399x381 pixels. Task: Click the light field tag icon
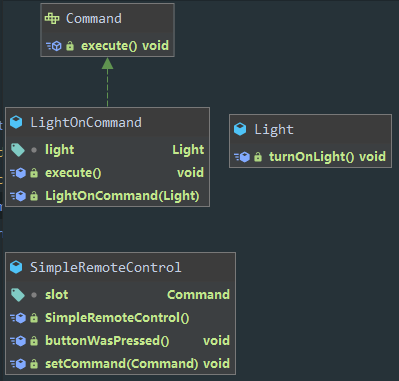18,150
